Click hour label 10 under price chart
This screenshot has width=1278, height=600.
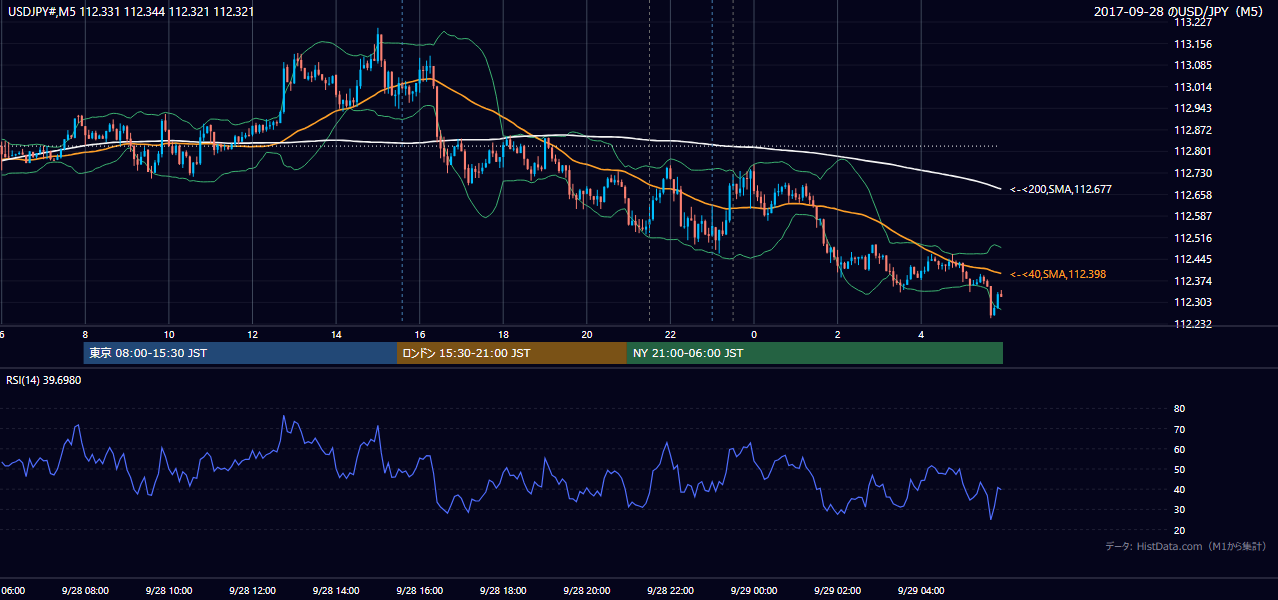click(x=169, y=334)
